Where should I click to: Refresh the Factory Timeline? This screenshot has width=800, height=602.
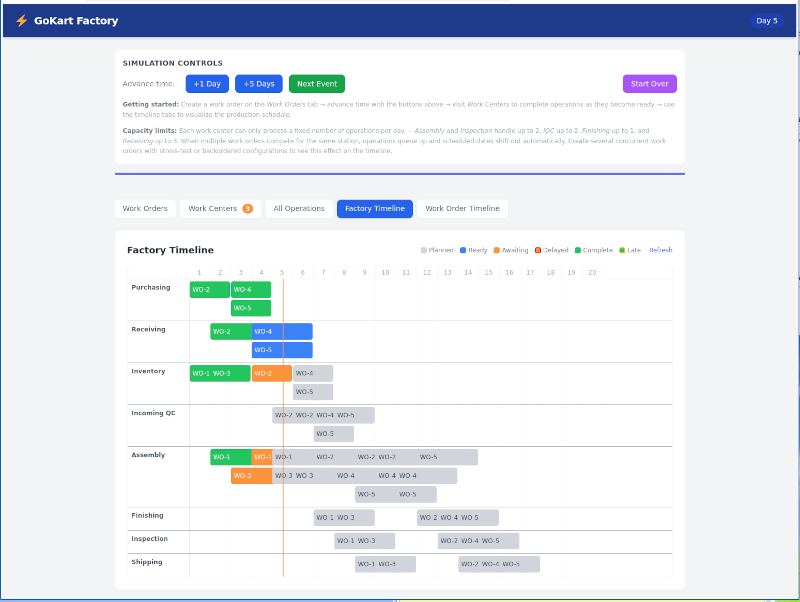(660, 250)
